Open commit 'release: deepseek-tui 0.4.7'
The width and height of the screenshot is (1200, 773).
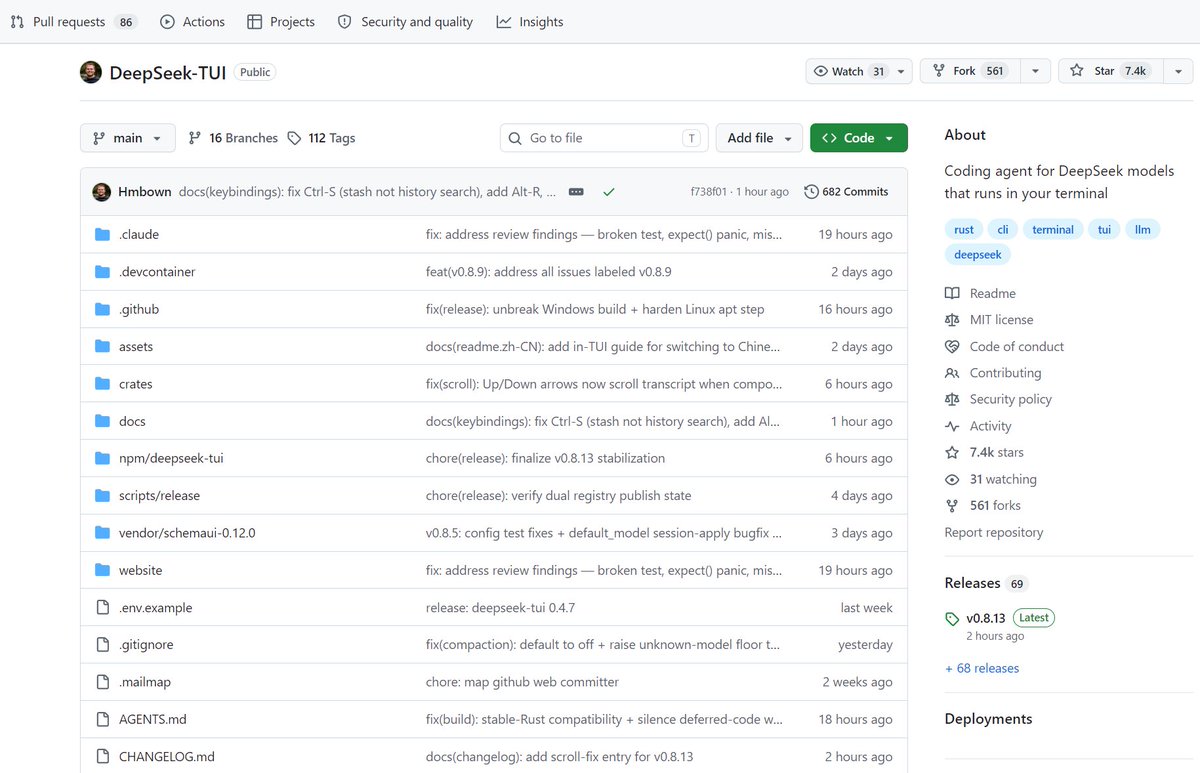(x=500, y=608)
